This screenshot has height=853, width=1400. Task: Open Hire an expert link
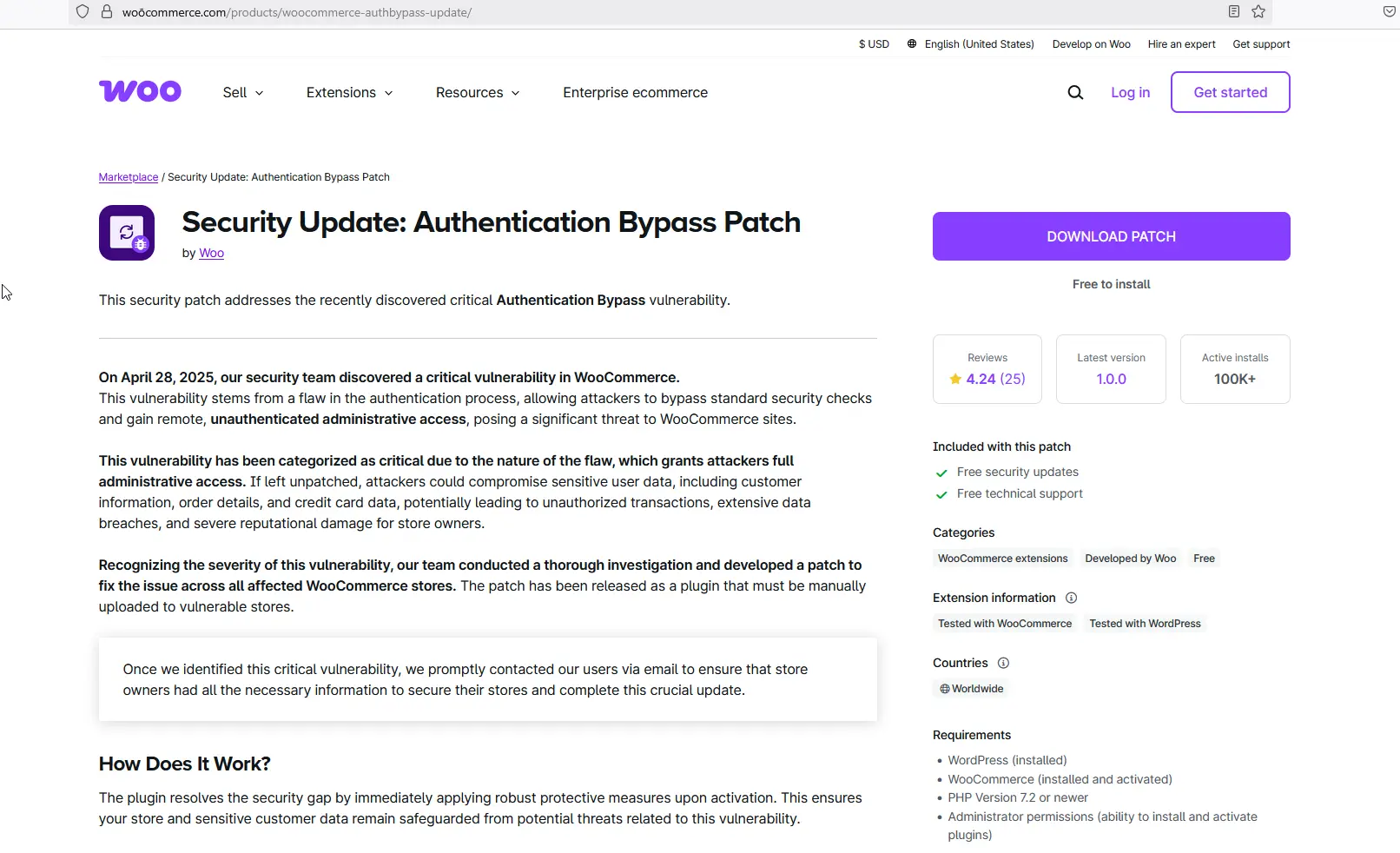coord(1181,44)
